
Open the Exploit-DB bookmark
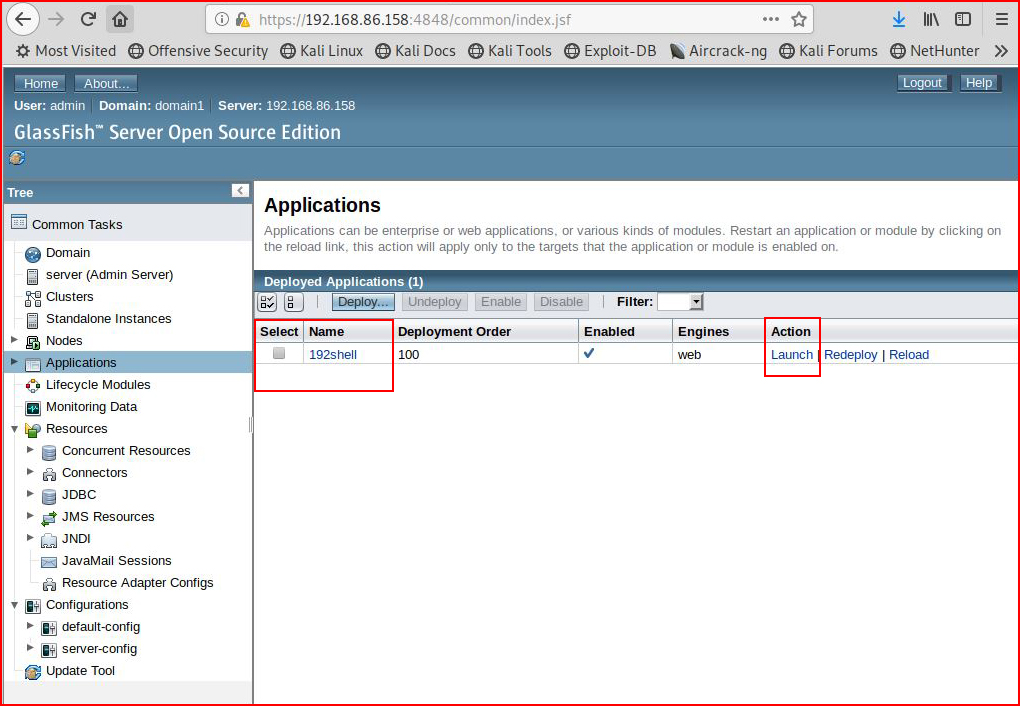click(x=610, y=51)
